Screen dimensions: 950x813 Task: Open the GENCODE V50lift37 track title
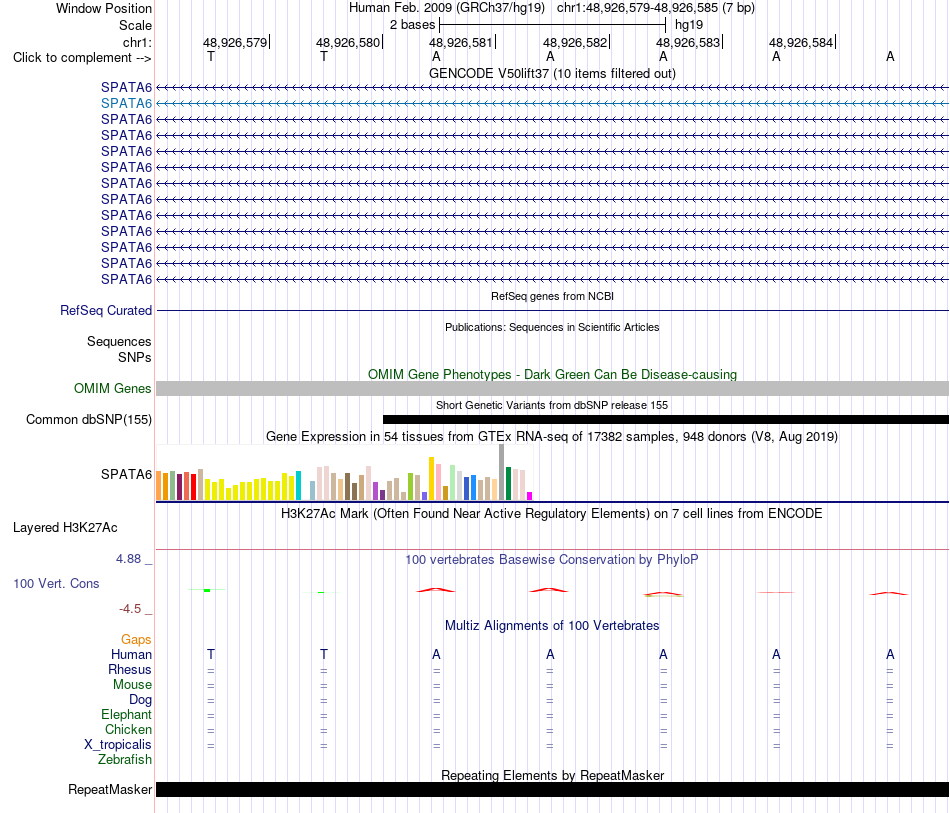(x=552, y=73)
